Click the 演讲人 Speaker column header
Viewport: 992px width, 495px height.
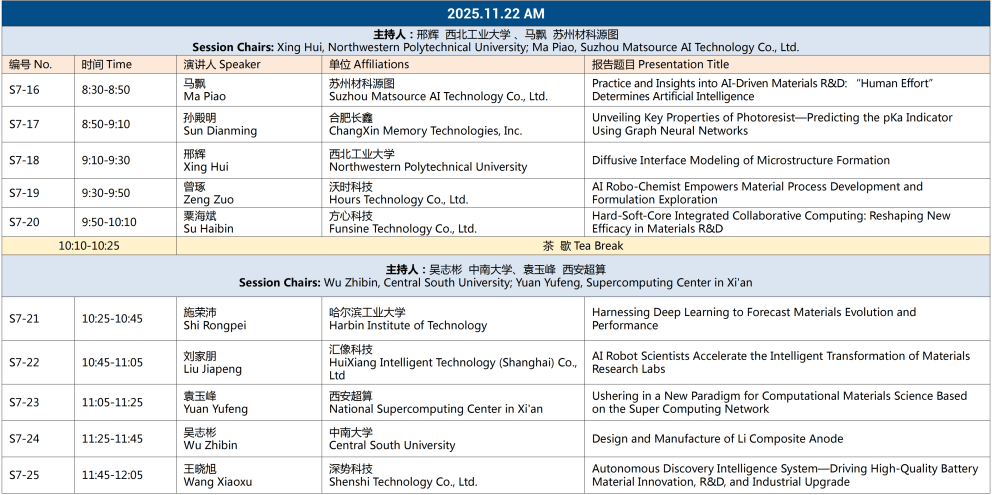(222, 64)
